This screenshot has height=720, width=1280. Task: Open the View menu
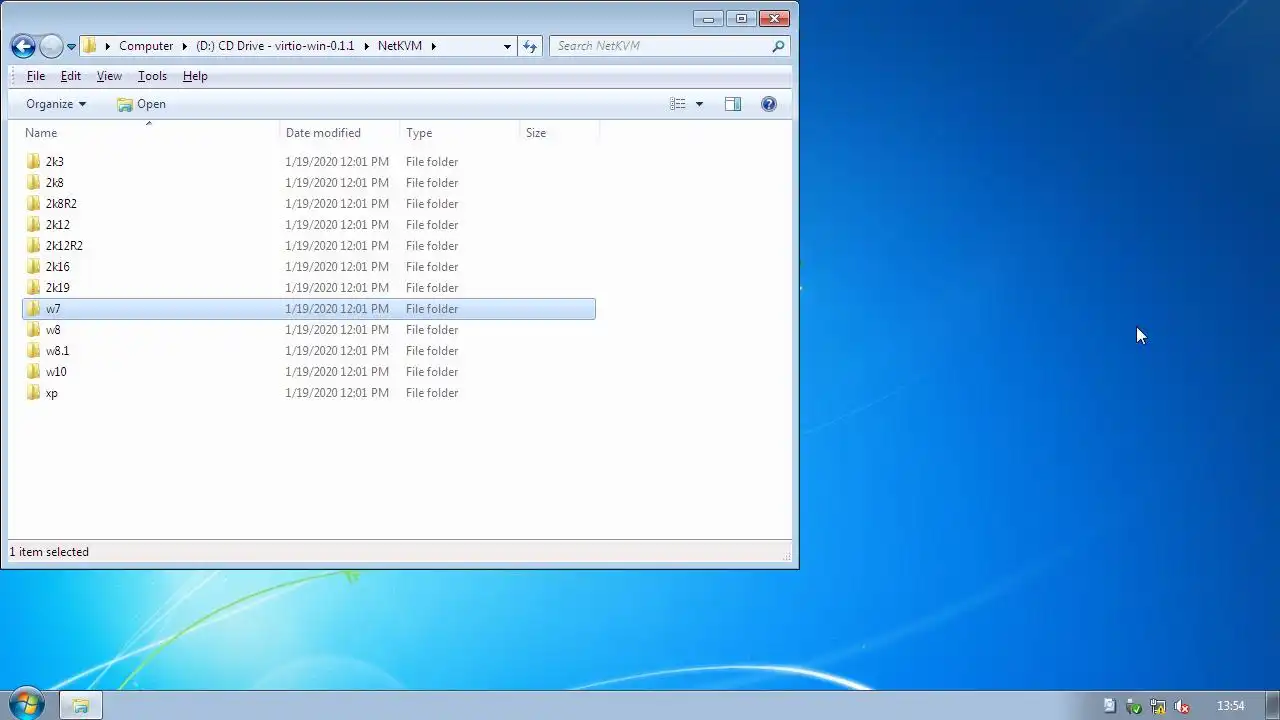109,76
